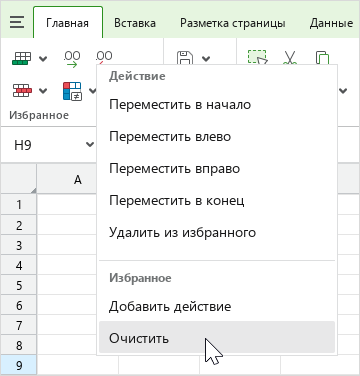This screenshot has width=360, height=376.
Task: Expand the dropdown arrow at right edge of ribbon
Action: point(343,91)
